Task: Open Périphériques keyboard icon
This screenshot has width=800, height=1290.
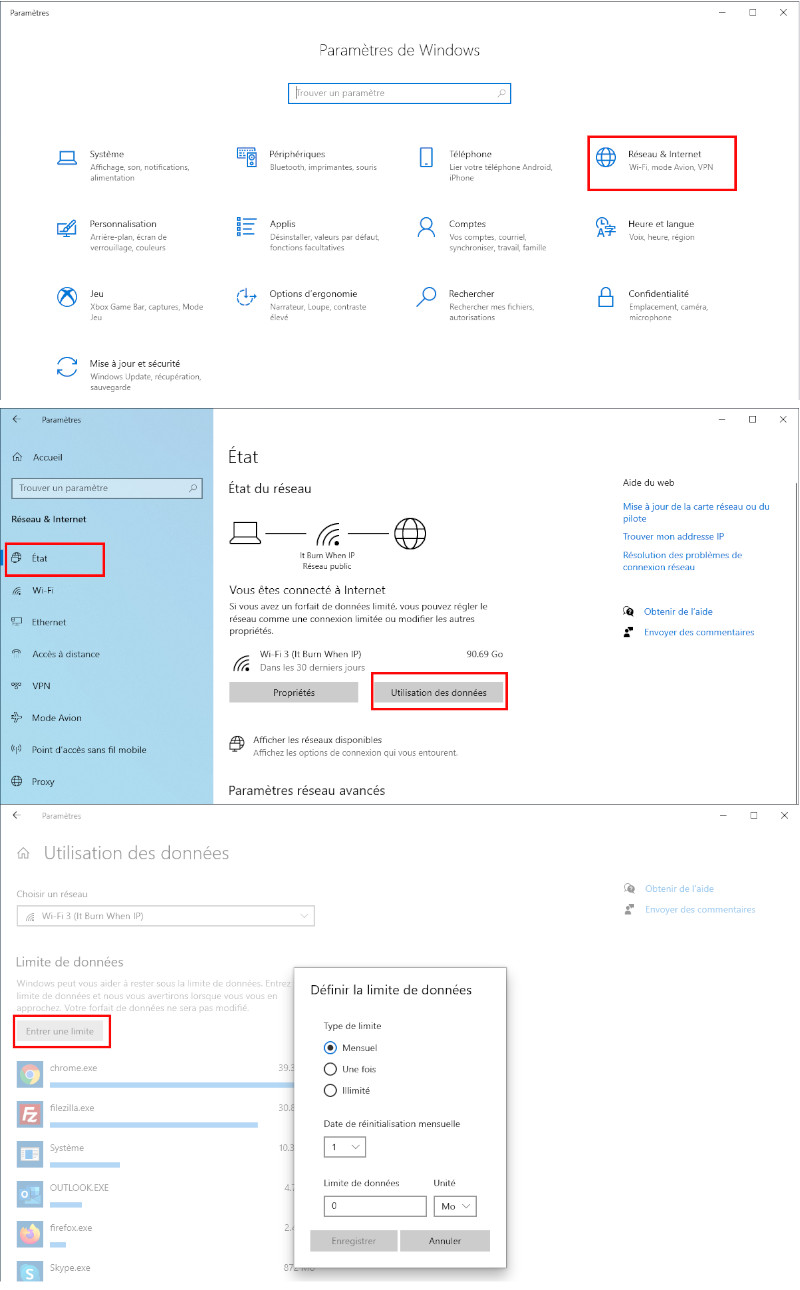Action: point(247,156)
